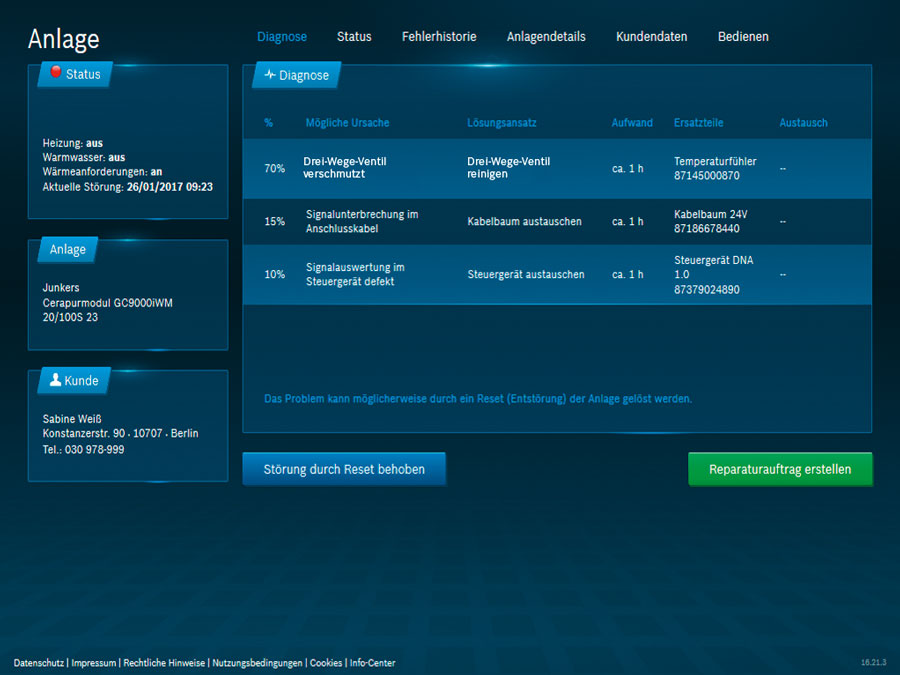The width and height of the screenshot is (900, 675).
Task: Click Störung durch Reset behoben button
Action: click(x=344, y=469)
